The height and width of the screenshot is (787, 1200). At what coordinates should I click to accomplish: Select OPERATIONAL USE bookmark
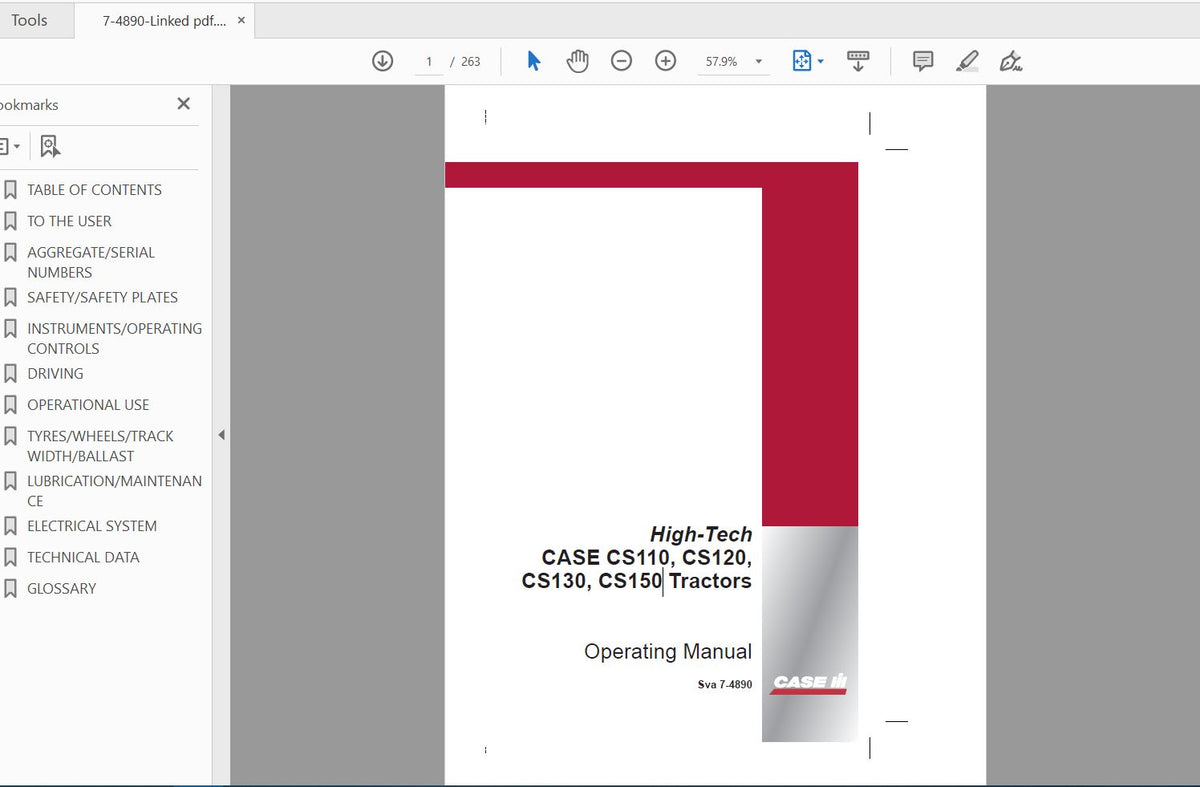coord(88,405)
